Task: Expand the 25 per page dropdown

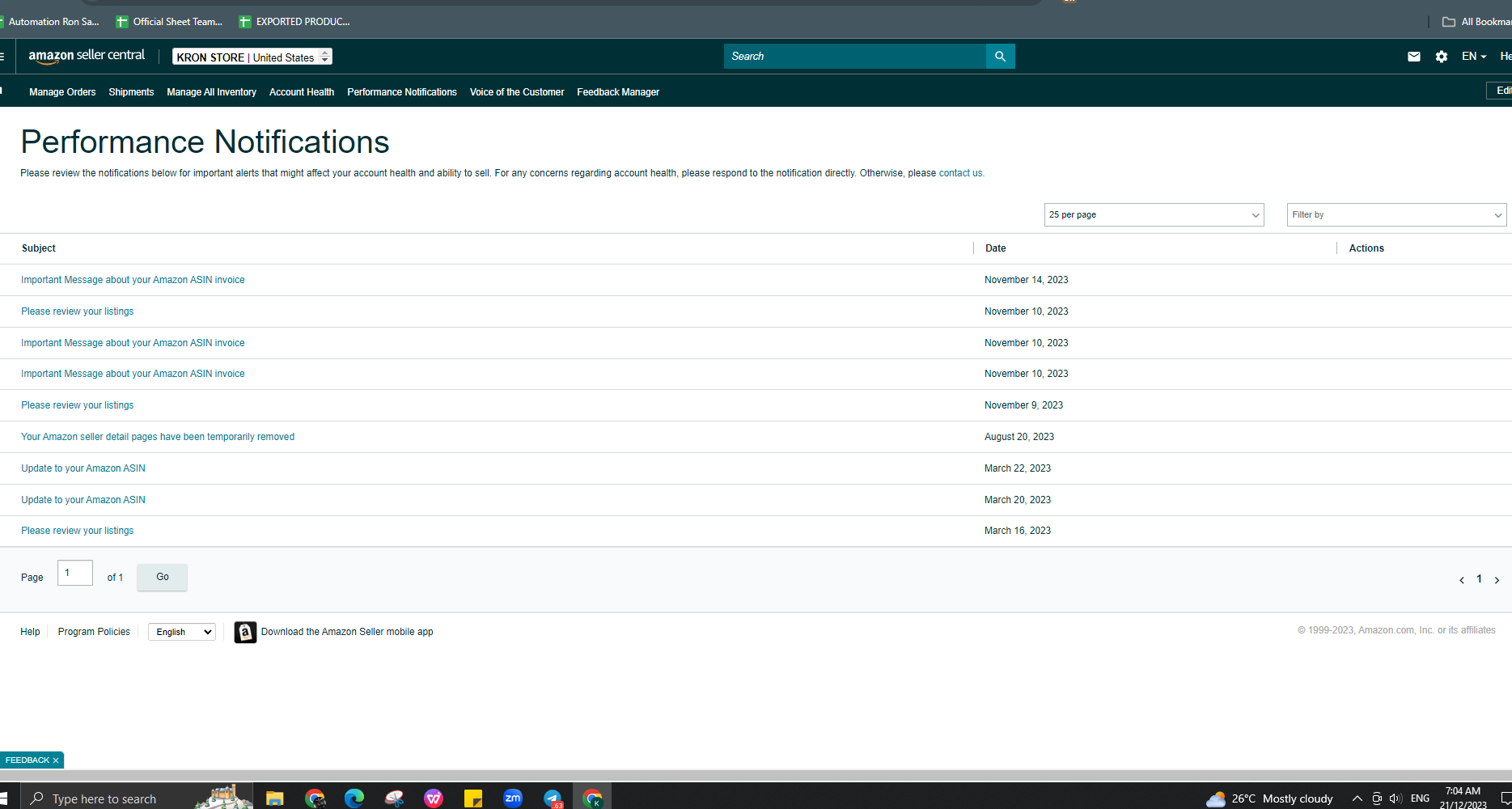Action: 1154,215
